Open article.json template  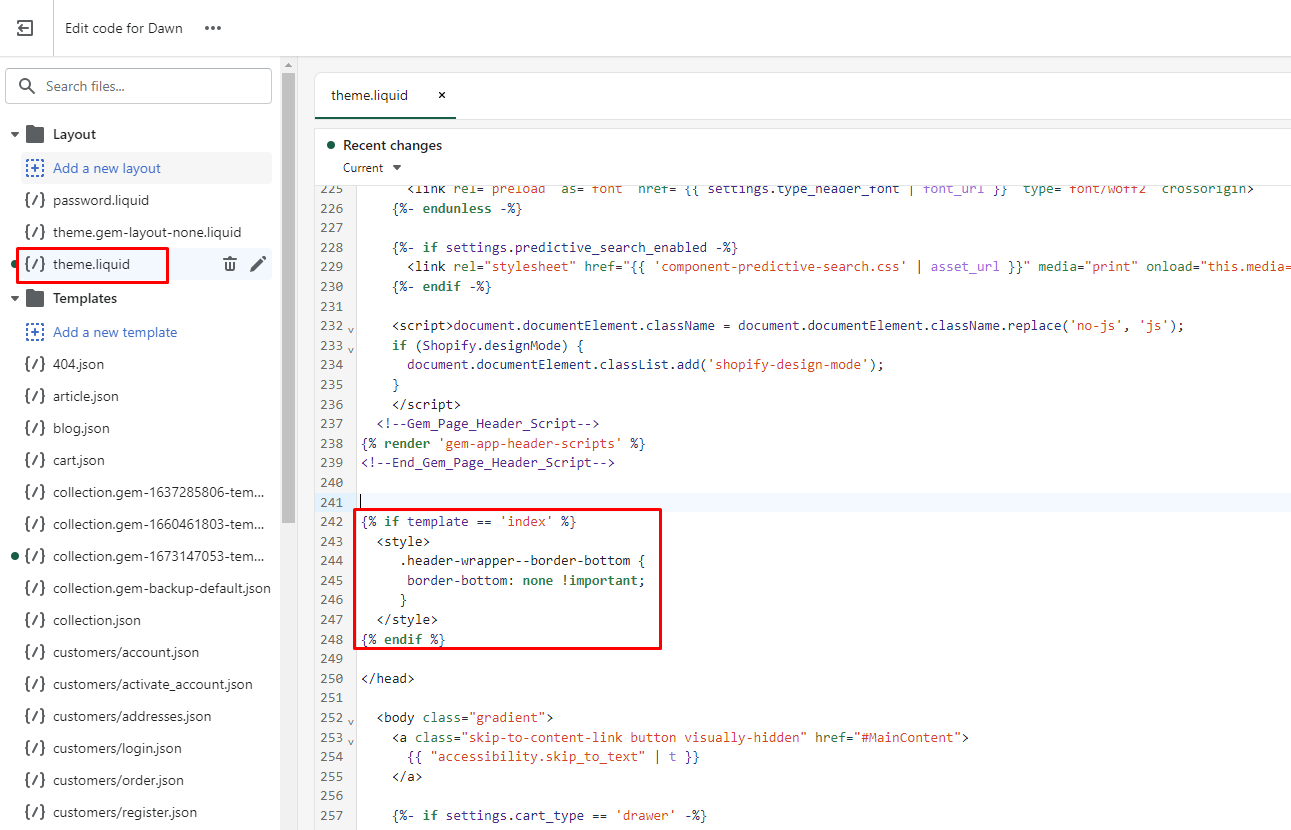[86, 396]
